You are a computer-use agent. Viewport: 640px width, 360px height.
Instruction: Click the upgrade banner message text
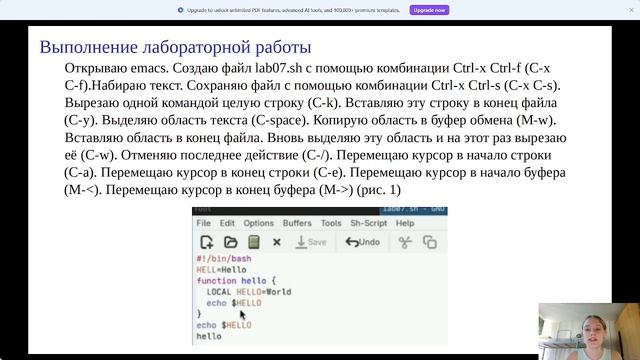click(x=293, y=10)
